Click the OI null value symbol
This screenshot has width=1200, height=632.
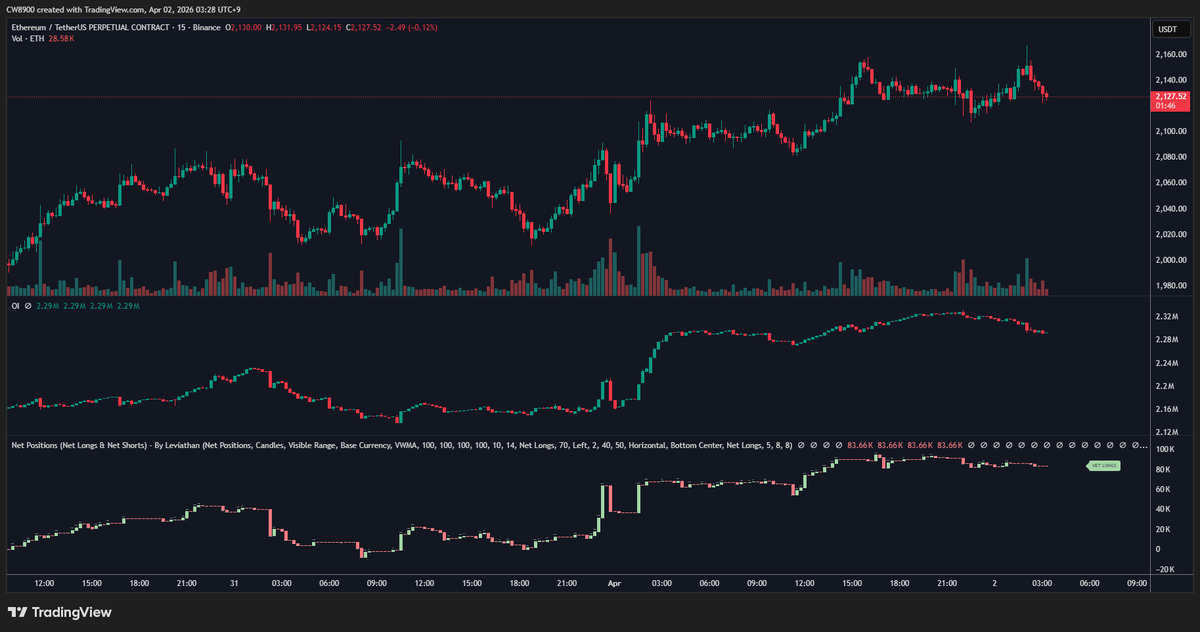pyautogui.click(x=27, y=306)
